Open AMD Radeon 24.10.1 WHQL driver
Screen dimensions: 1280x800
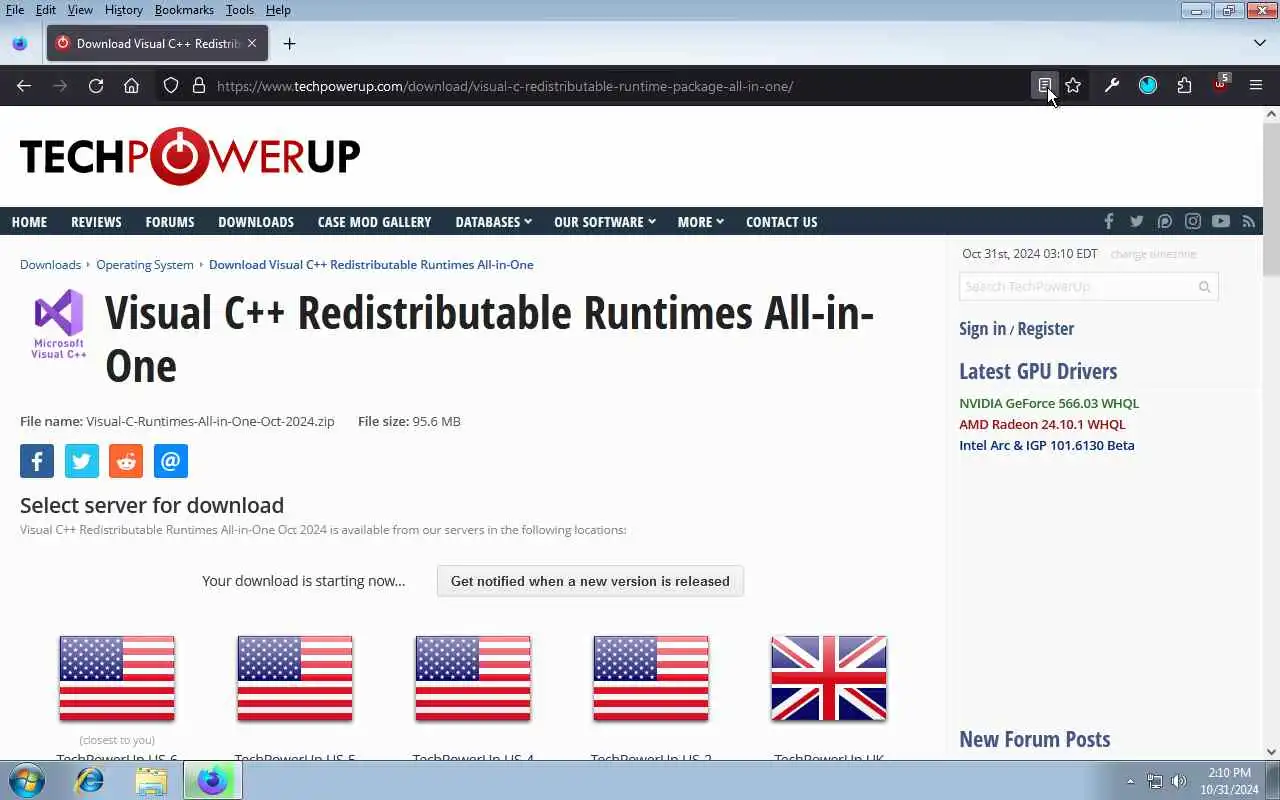1042,424
